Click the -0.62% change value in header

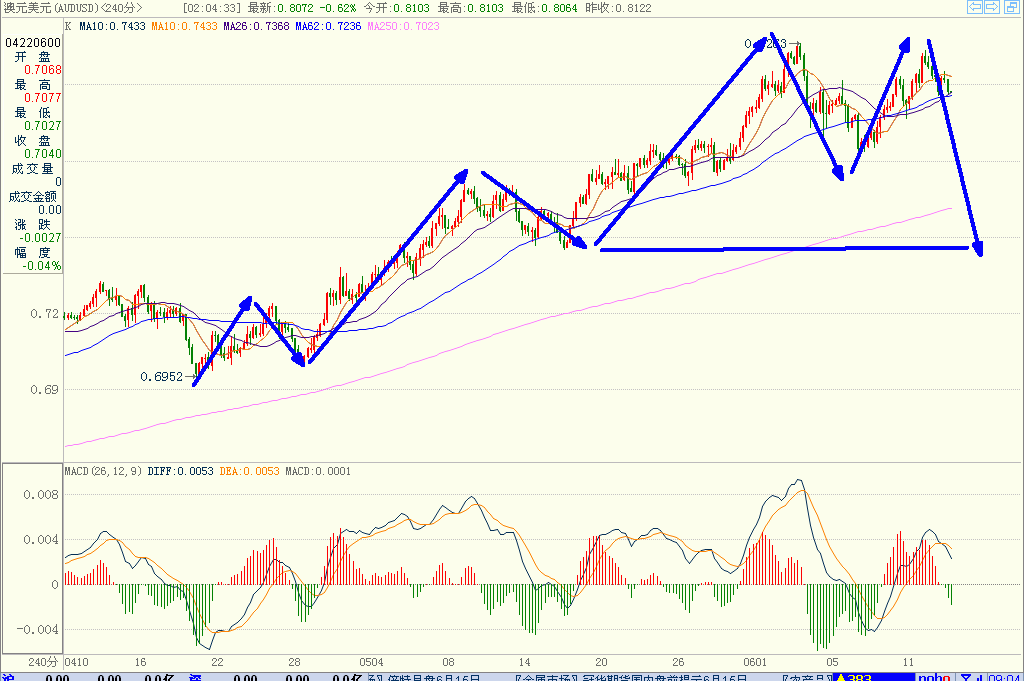click(x=338, y=8)
